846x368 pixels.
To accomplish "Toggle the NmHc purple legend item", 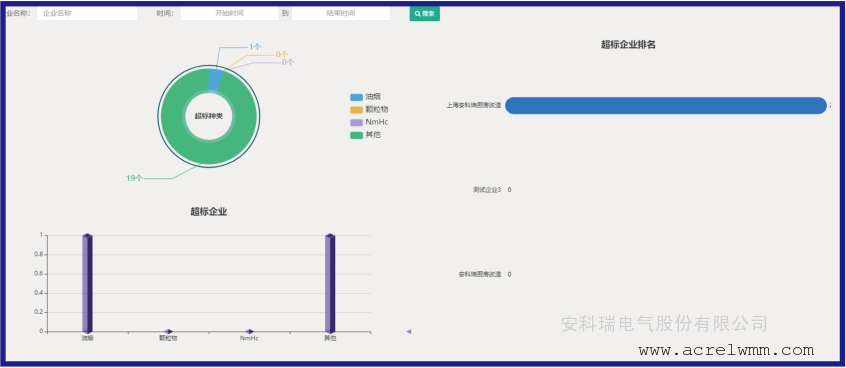I will click(x=369, y=122).
